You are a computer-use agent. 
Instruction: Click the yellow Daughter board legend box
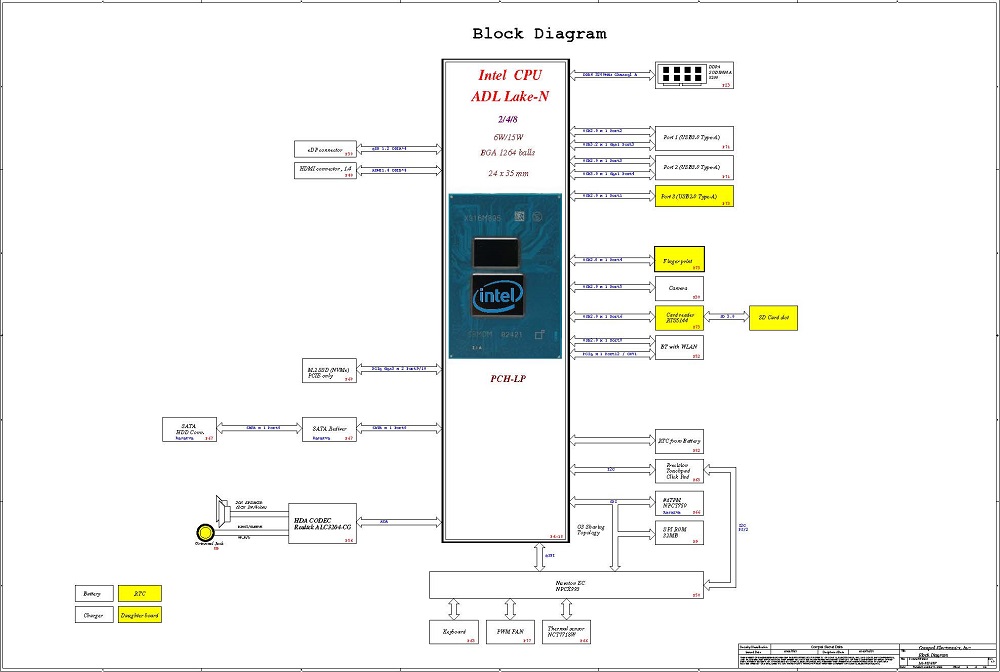140,615
